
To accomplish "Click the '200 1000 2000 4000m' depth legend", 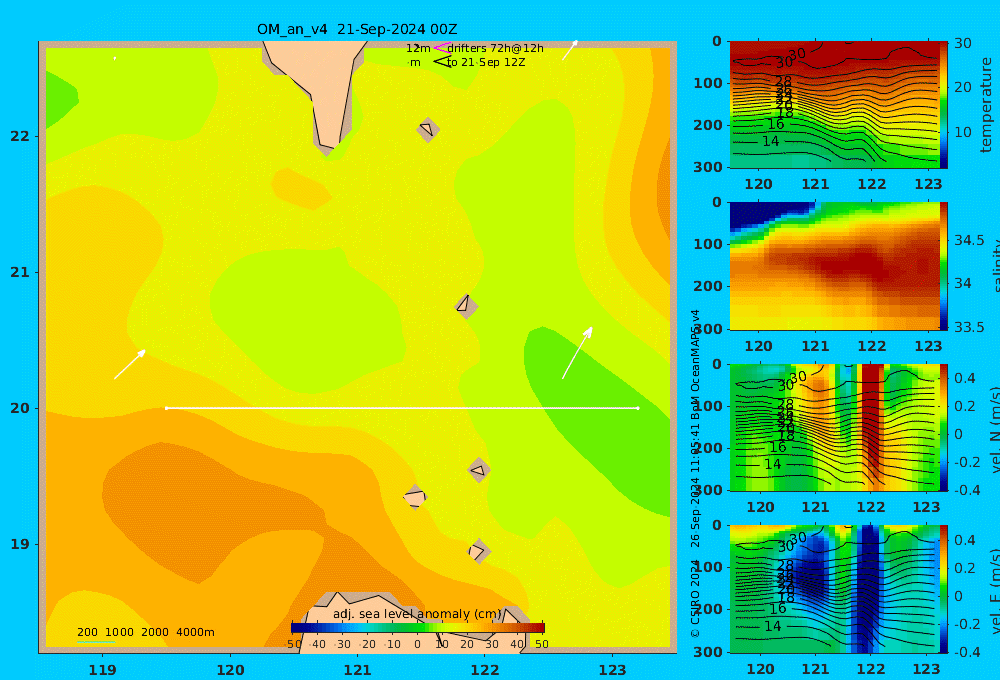I will 145,632.
